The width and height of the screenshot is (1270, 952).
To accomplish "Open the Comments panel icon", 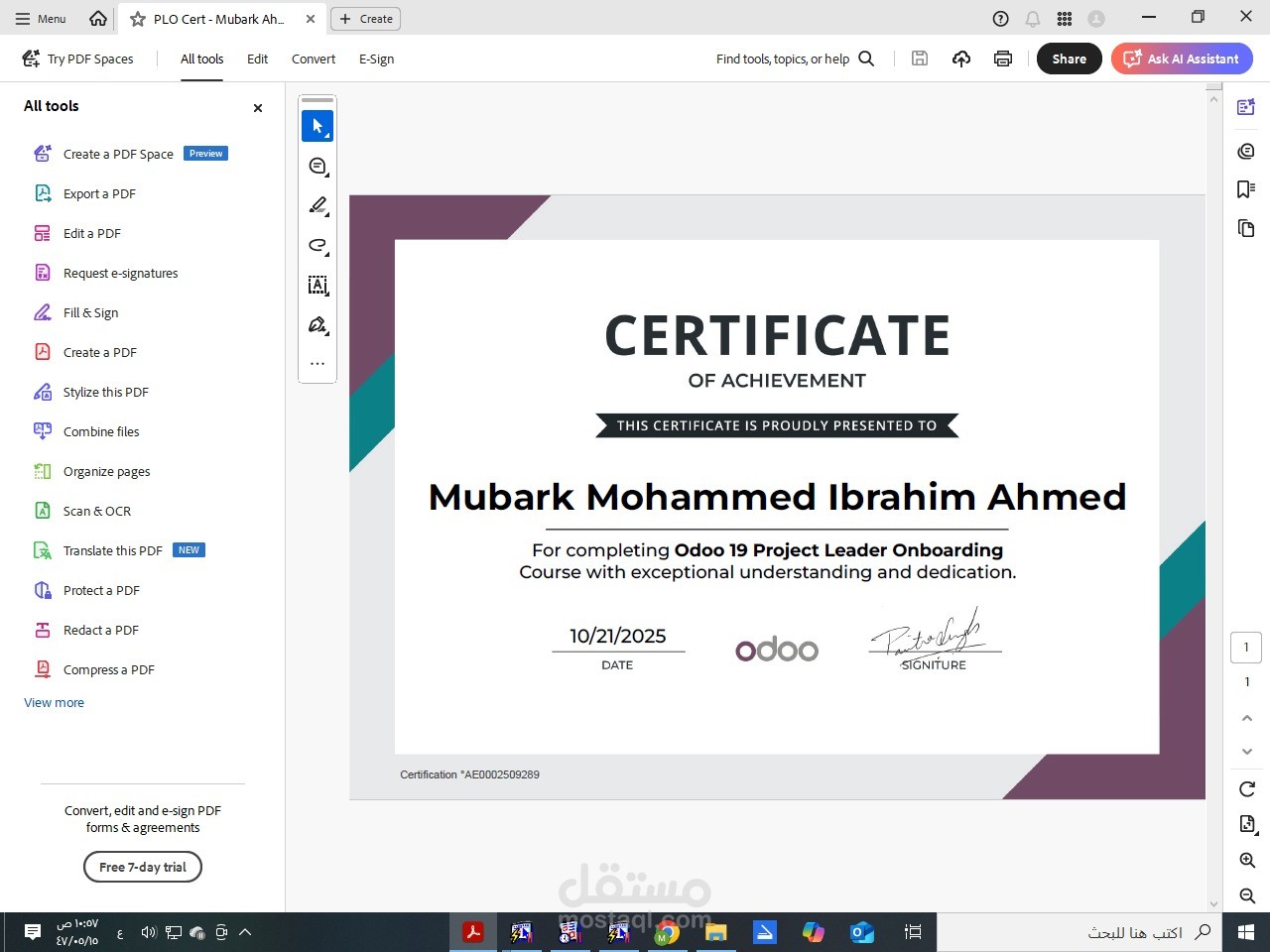I will (x=1246, y=151).
